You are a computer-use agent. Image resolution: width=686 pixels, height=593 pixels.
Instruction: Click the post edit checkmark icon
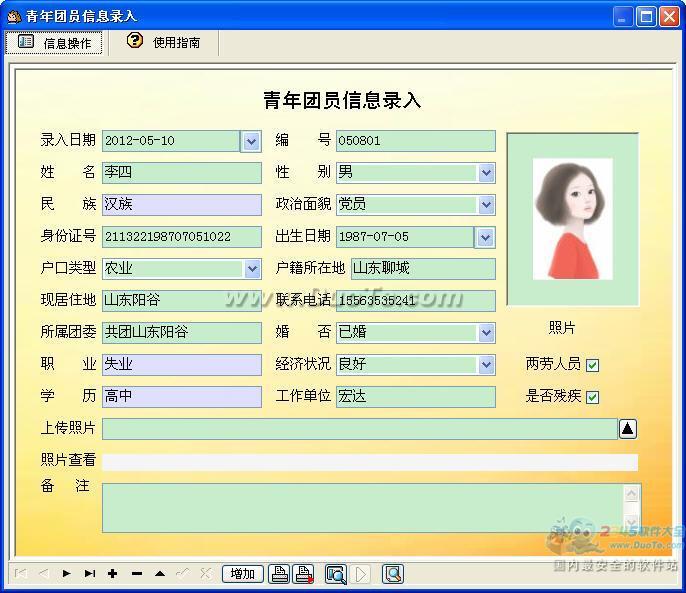tap(183, 573)
